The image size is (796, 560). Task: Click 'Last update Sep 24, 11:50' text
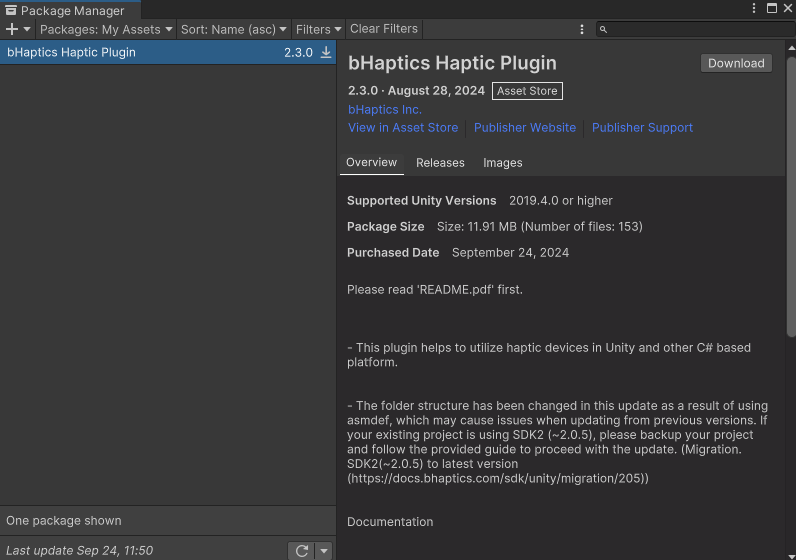pos(79,551)
